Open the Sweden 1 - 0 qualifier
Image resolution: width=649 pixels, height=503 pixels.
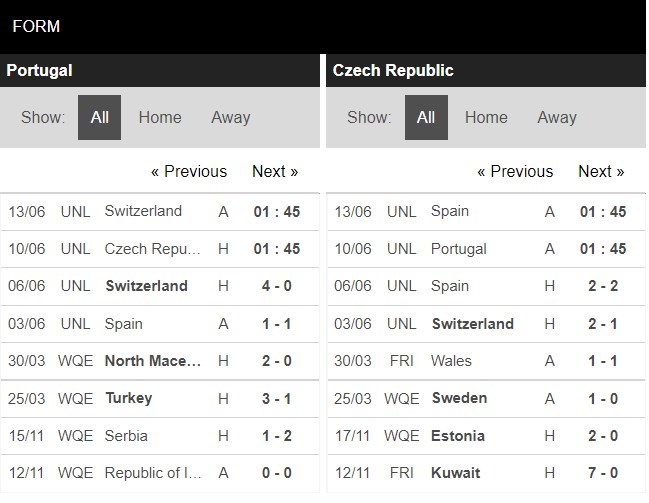[486, 399]
